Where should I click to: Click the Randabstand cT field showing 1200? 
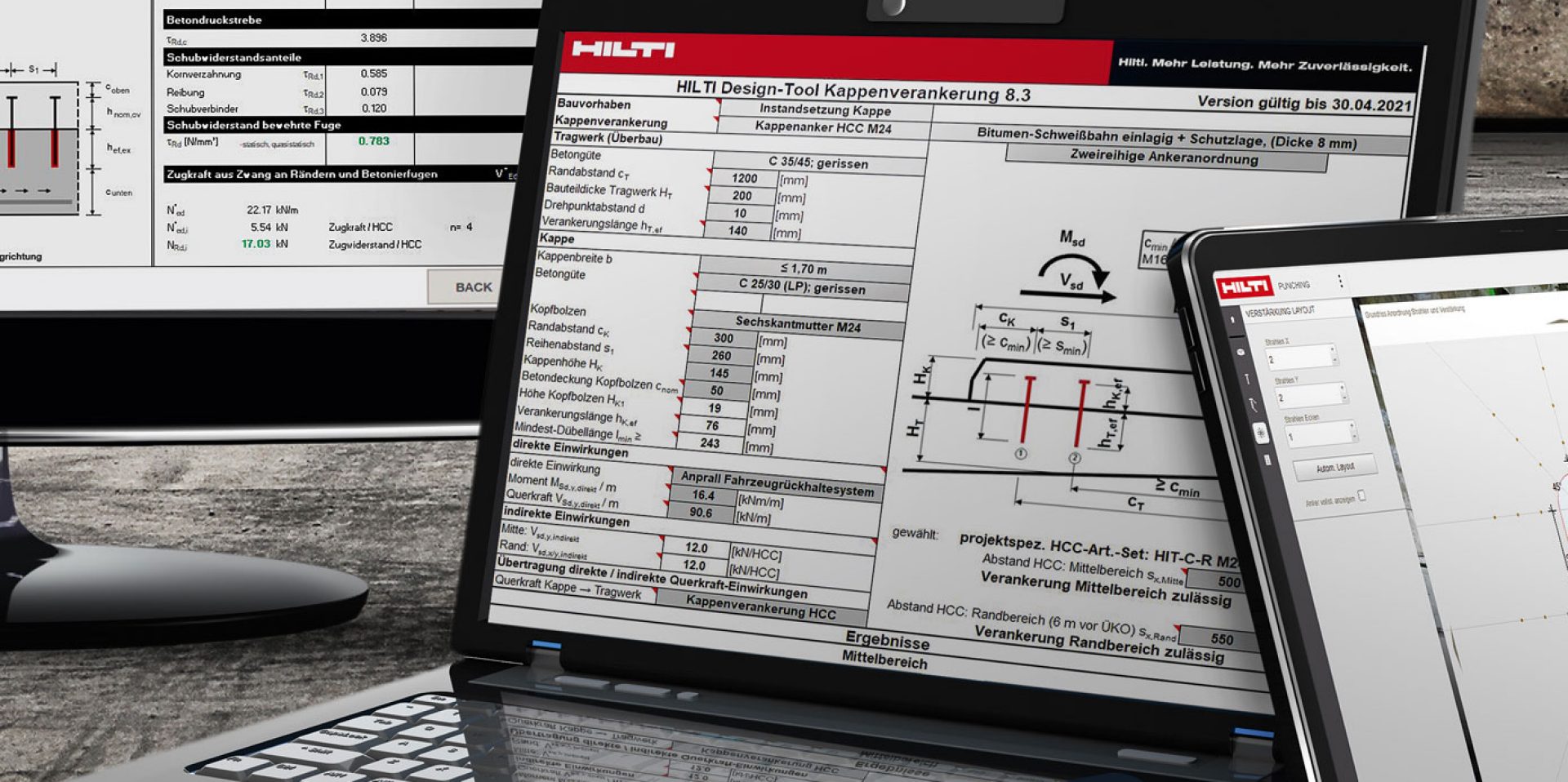tap(743, 178)
